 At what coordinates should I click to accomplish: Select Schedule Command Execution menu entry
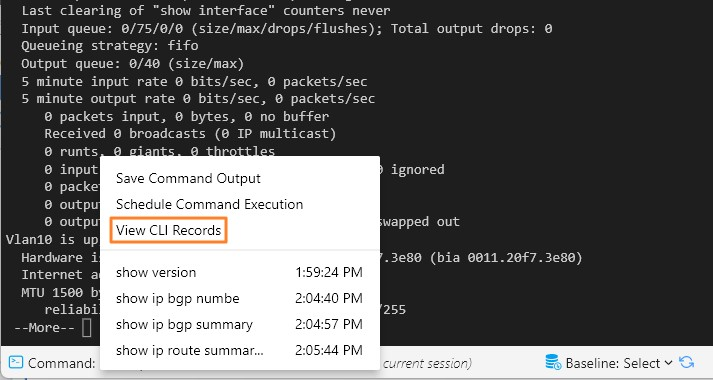point(210,204)
